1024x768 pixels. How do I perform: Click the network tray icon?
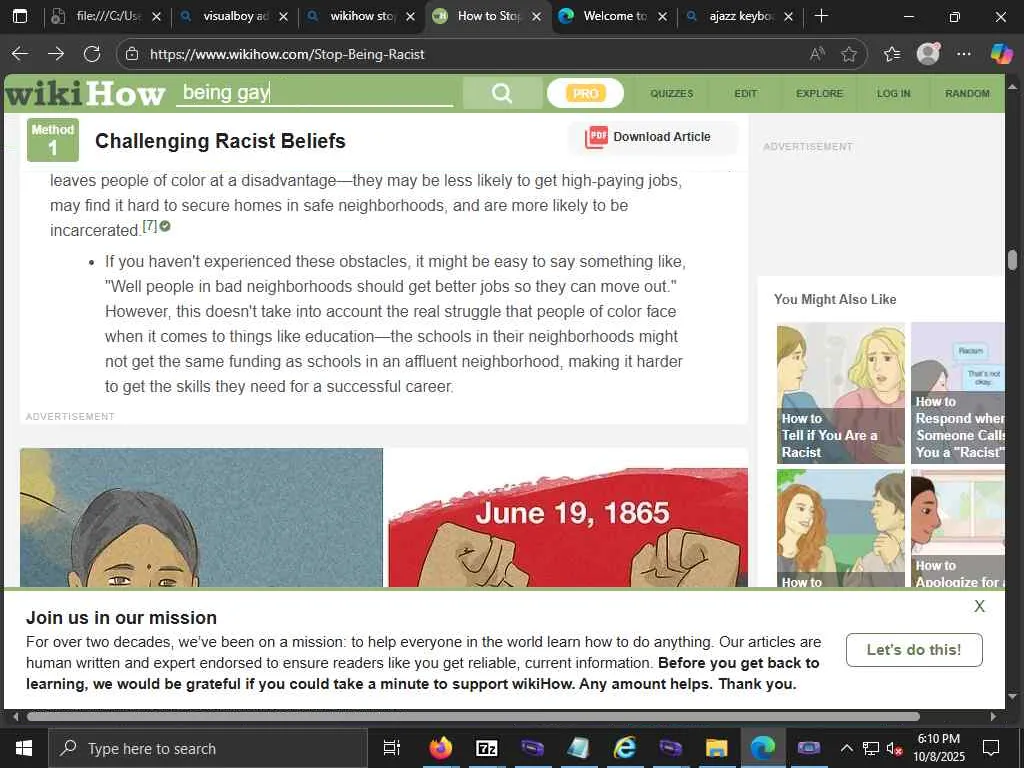[x=871, y=748]
